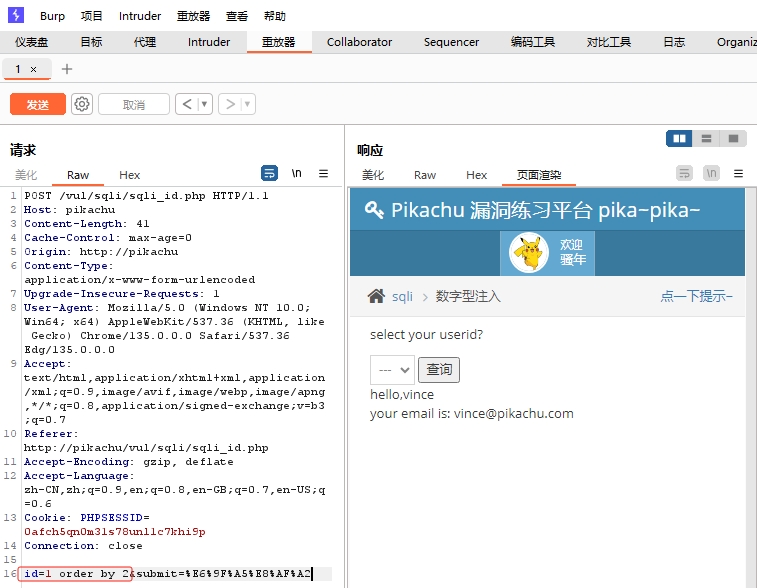Viewport: 757px width, 588px height.
Task: Open the Burp menu
Action: pos(52,16)
